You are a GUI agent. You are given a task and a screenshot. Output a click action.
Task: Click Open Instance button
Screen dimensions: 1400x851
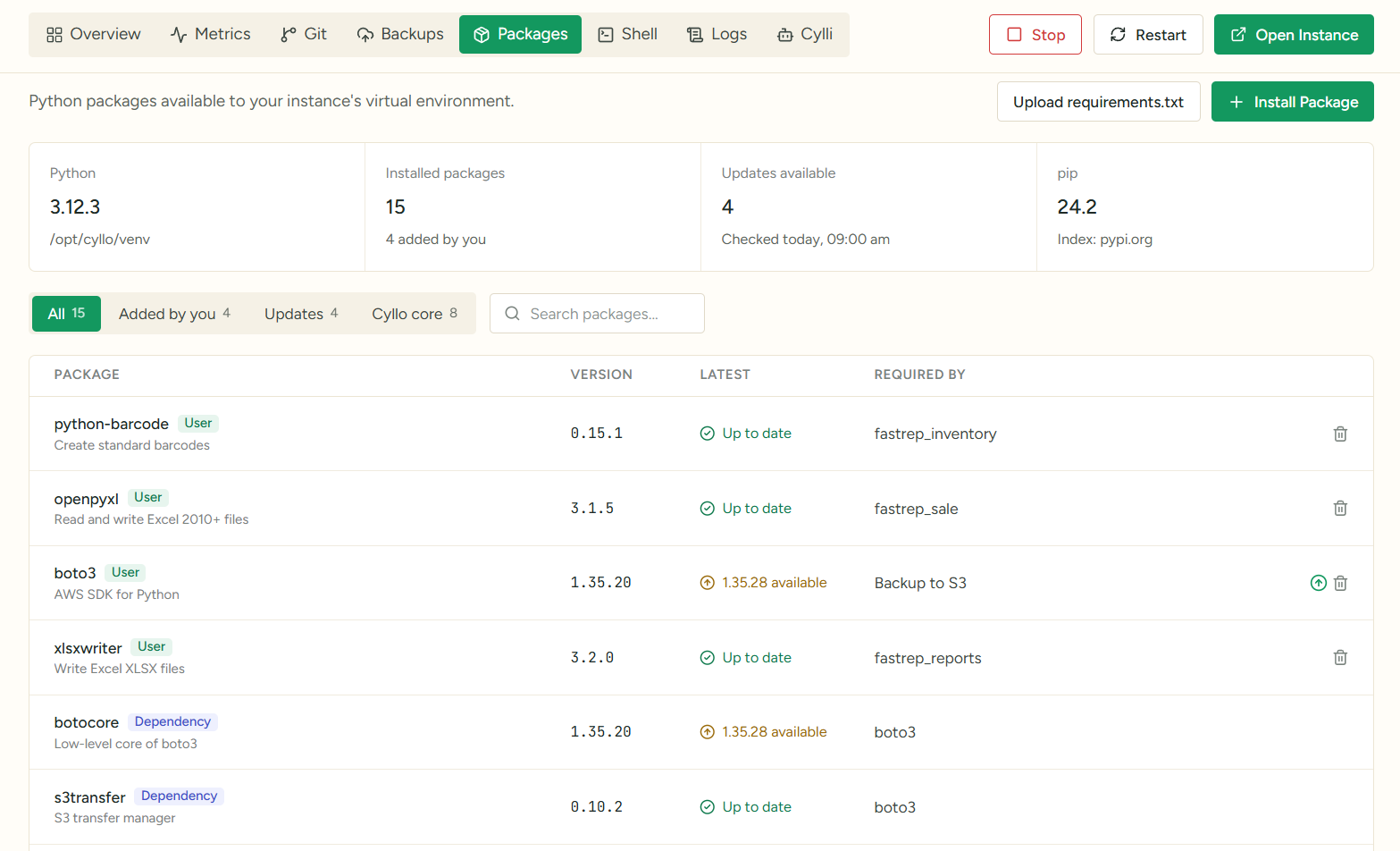(x=1294, y=35)
